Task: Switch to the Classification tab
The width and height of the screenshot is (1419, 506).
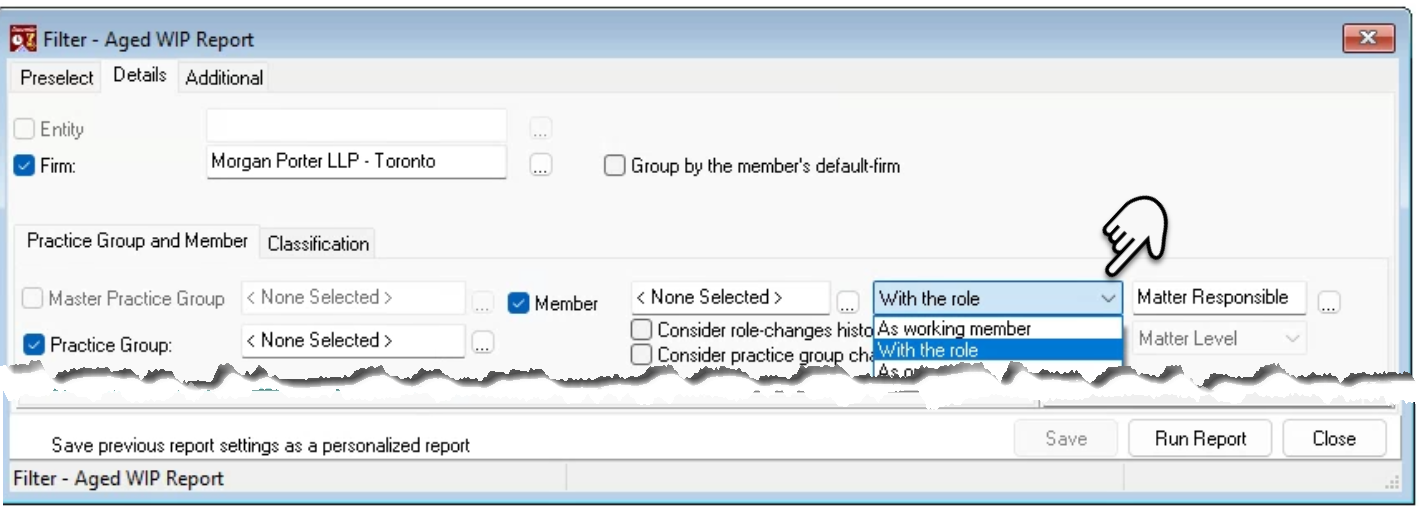Action: point(318,243)
